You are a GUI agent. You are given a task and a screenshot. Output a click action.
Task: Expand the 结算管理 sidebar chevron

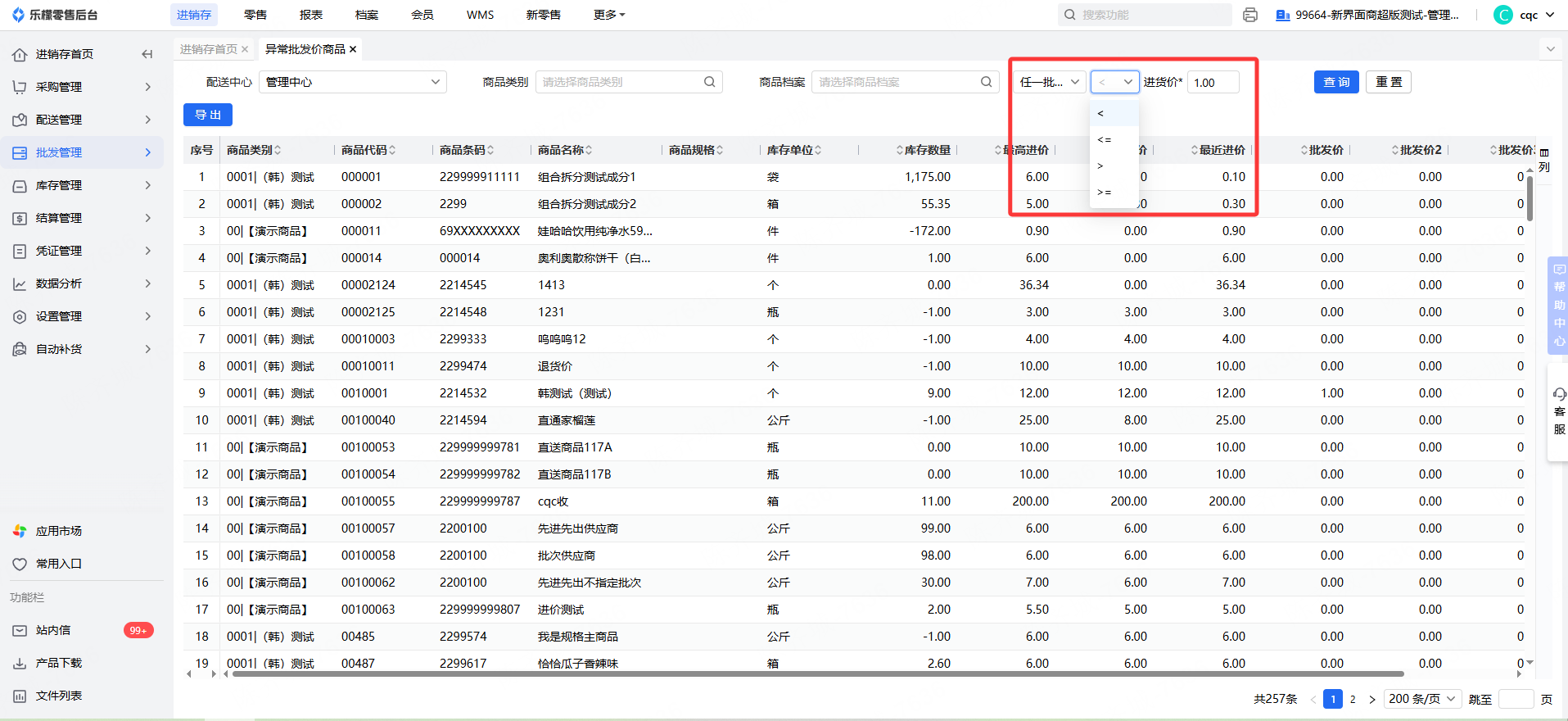148,218
